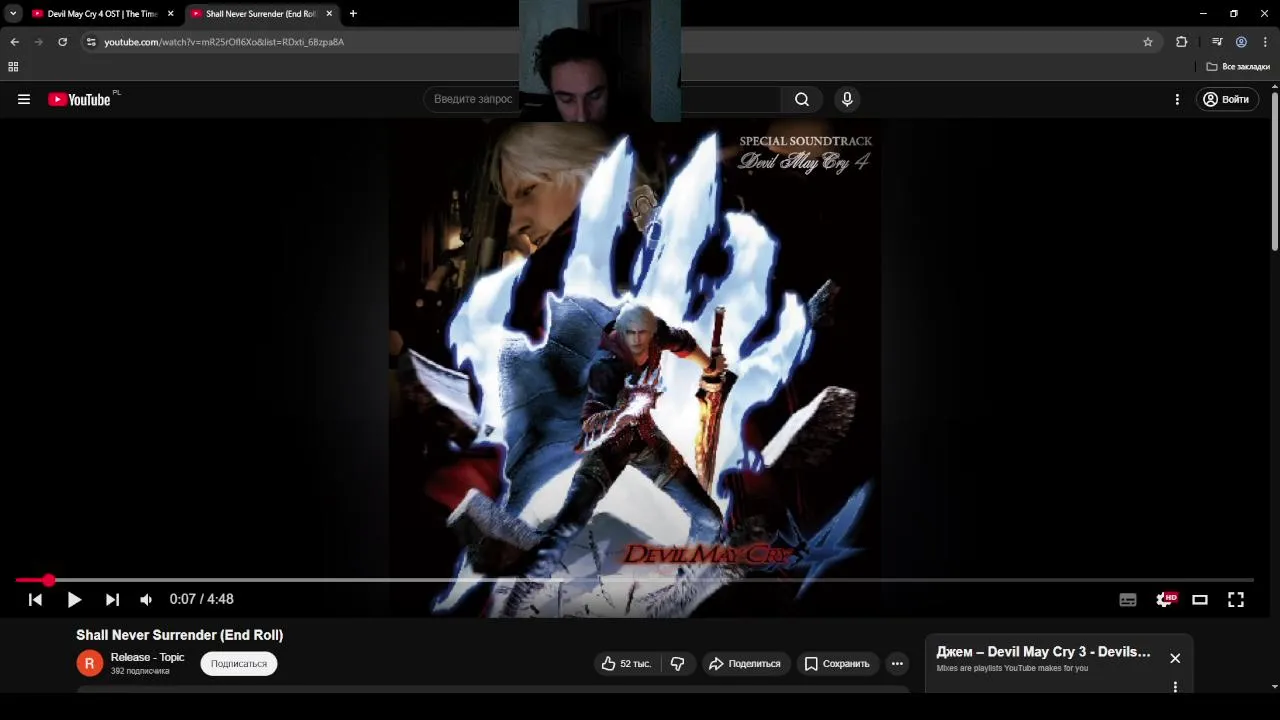The image size is (1280, 720).
Task: Close the Shall Never Surrender tab
Action: [329, 14]
